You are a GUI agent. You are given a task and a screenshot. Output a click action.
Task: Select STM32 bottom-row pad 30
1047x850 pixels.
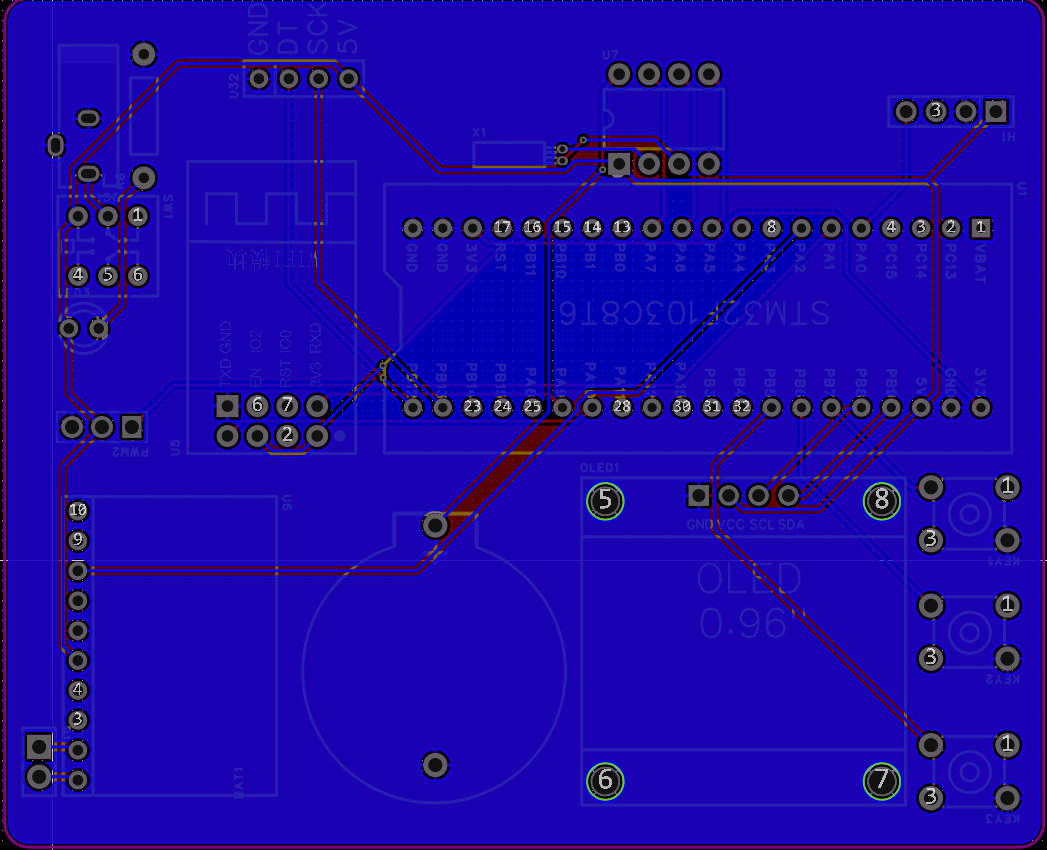(682, 407)
